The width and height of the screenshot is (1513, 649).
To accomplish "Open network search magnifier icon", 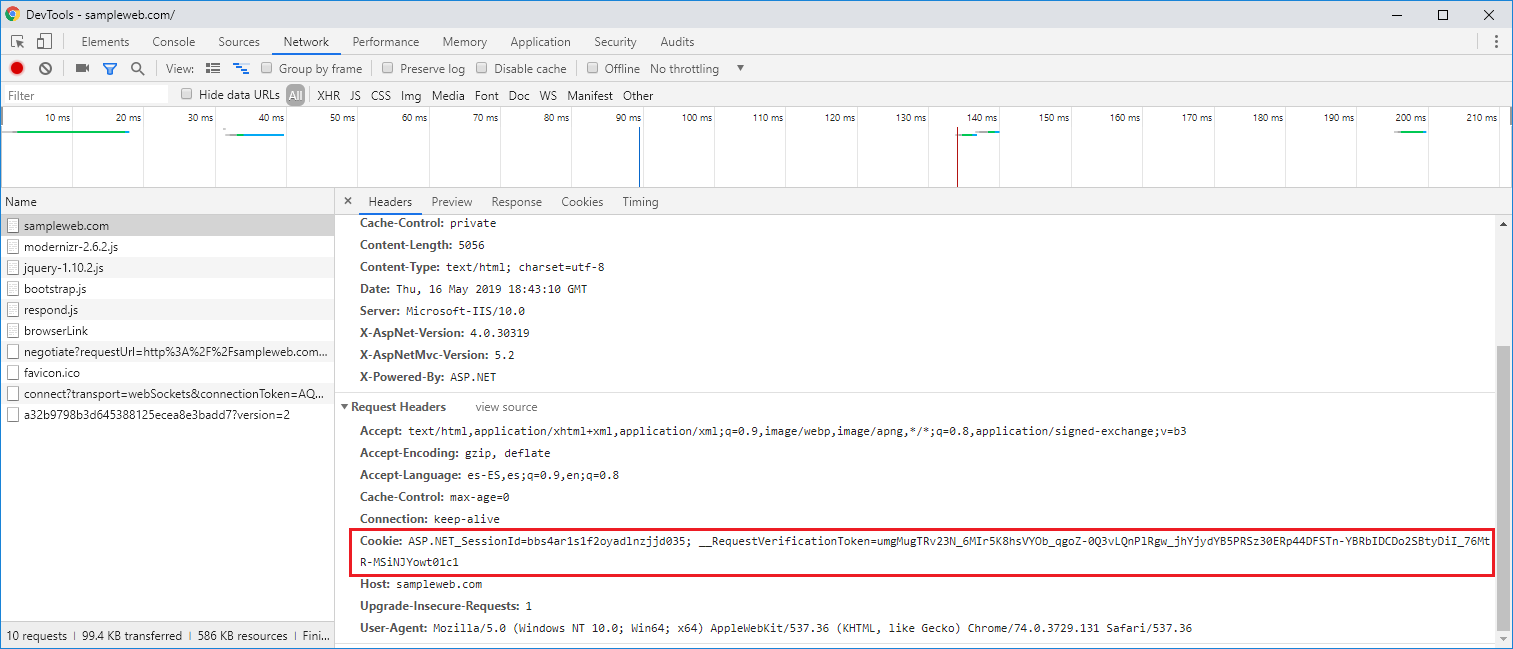I will pyautogui.click(x=138, y=68).
